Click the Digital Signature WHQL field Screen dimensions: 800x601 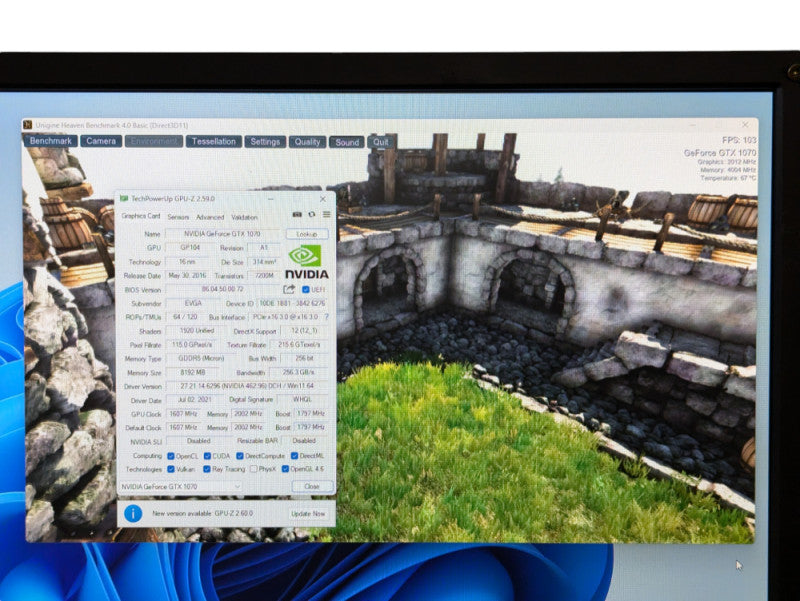[x=303, y=399]
